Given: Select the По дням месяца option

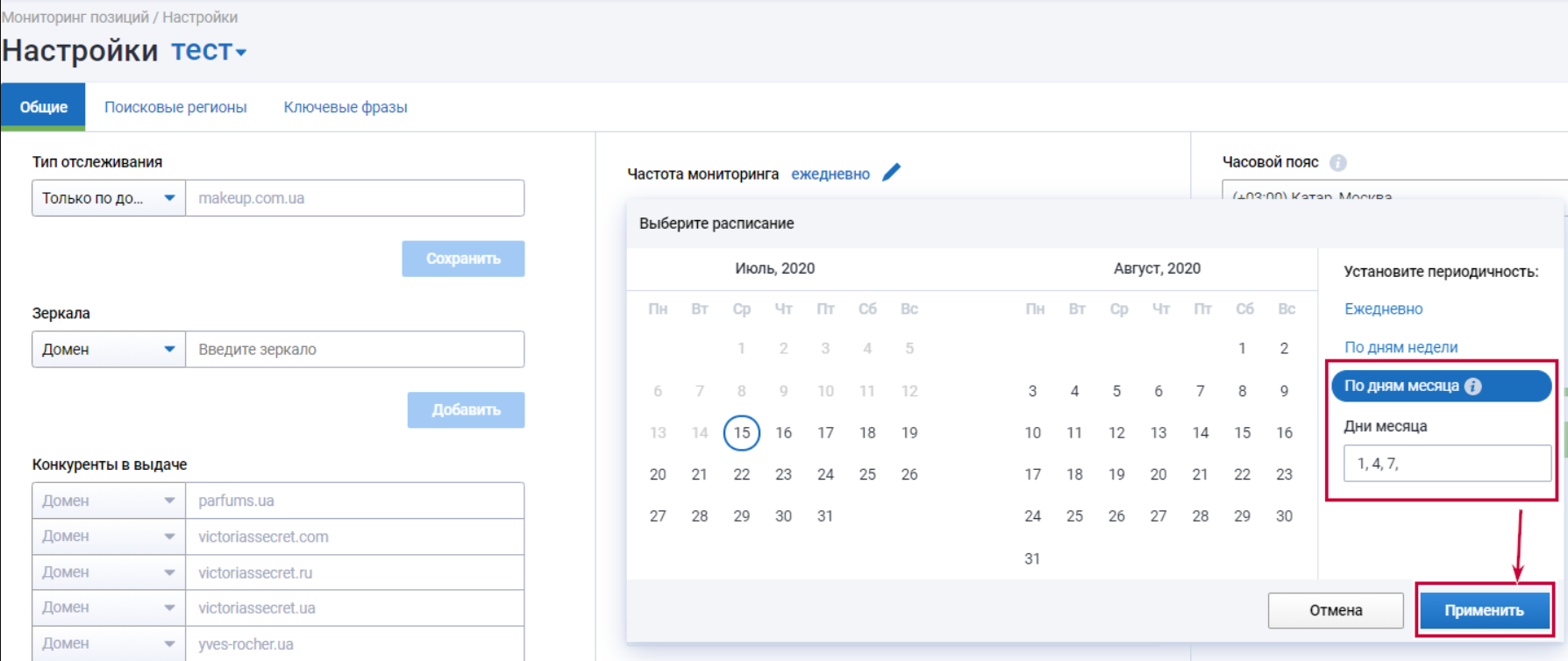Looking at the screenshot, I should click(1401, 386).
